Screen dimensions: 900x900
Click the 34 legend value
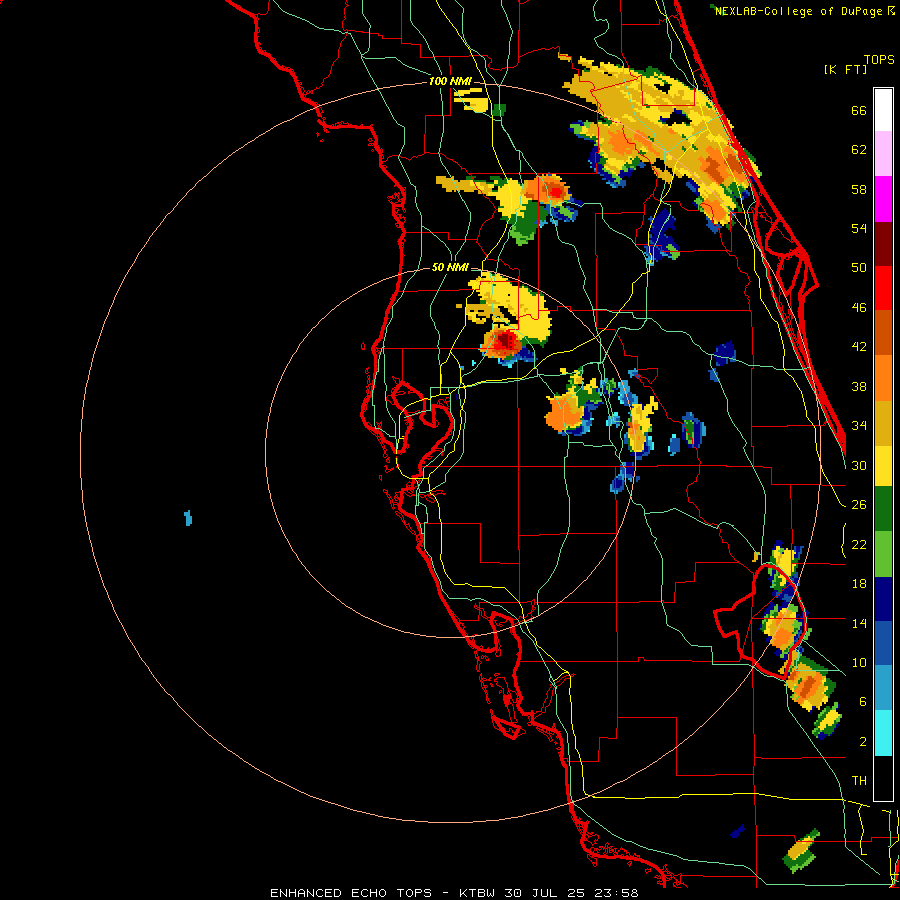(x=859, y=425)
